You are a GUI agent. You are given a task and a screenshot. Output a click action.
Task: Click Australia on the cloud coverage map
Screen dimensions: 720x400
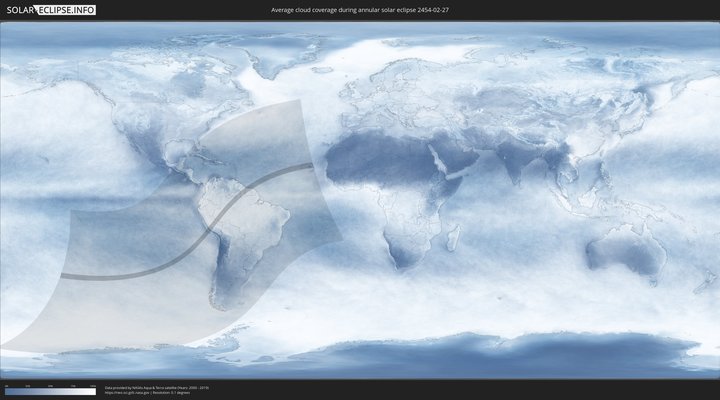click(627, 253)
